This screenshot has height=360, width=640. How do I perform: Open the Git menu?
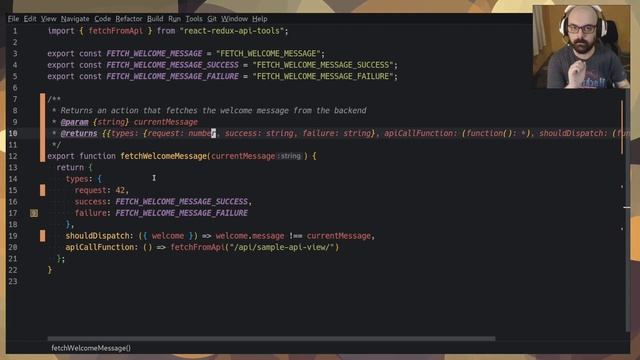(212, 19)
